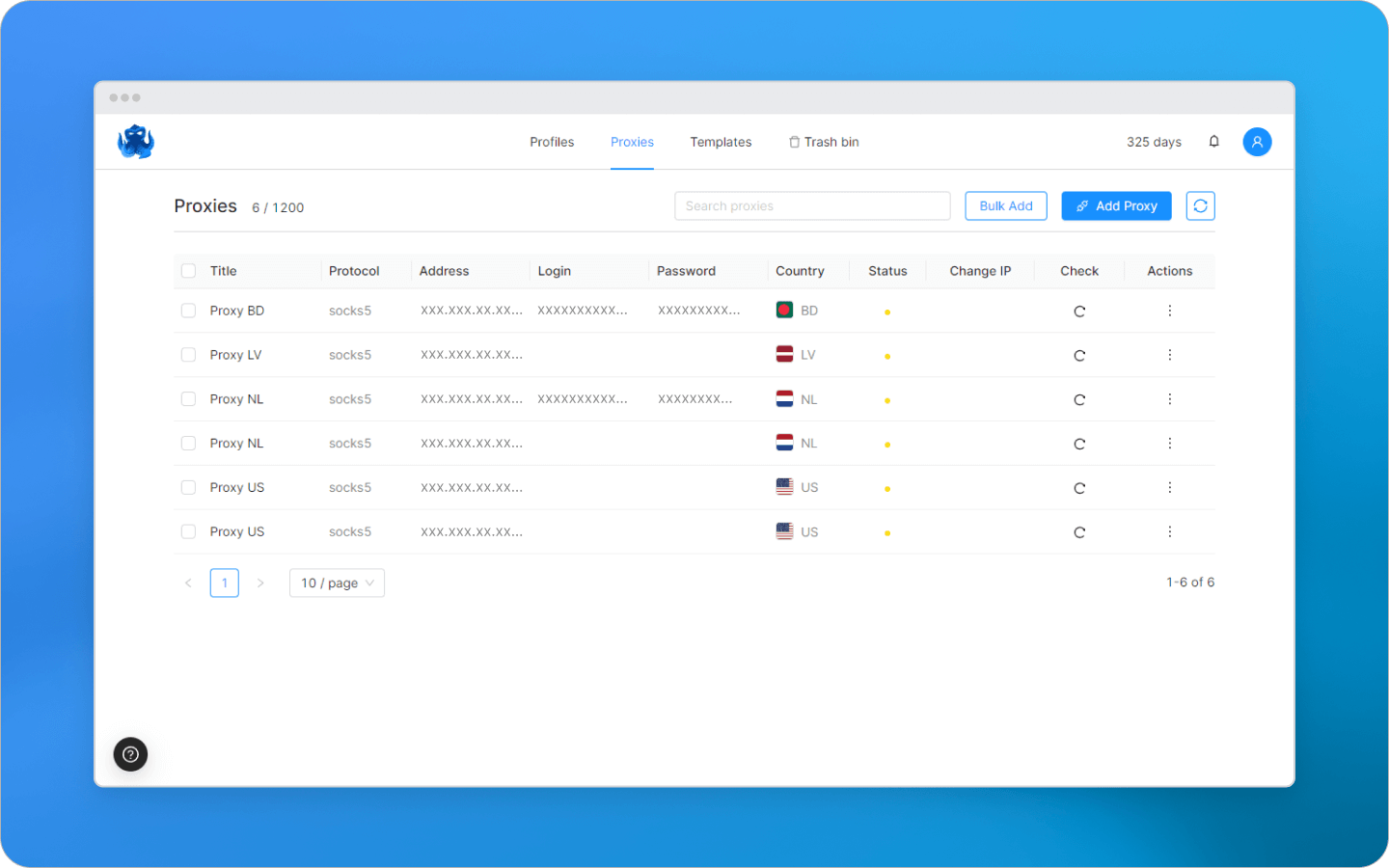Tick the checkbox for Proxy BD
1389x868 pixels.
188,311
